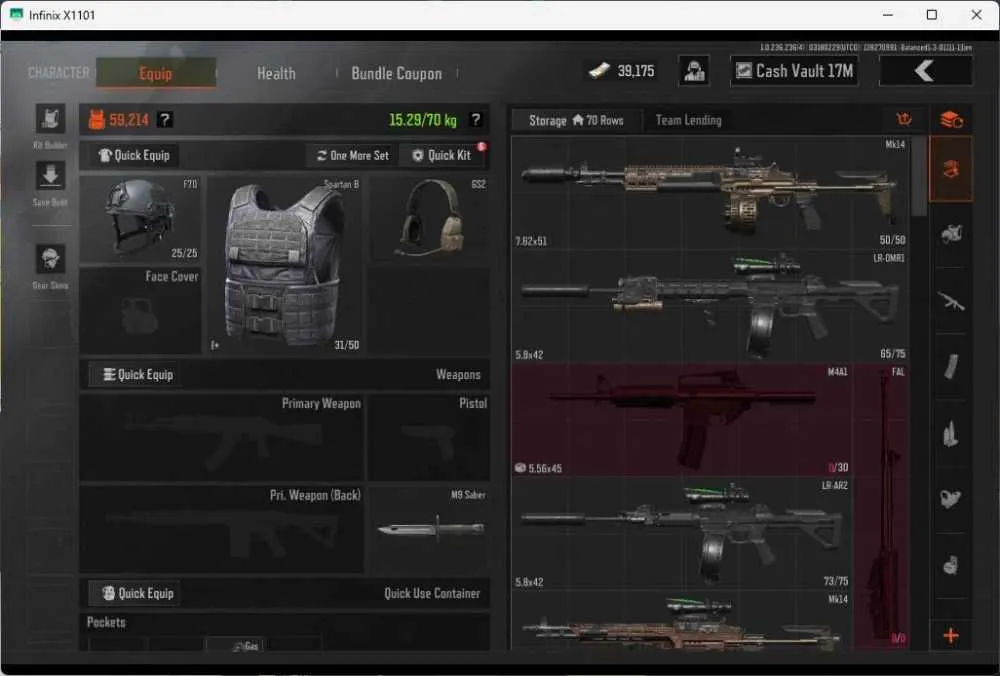Switch to the Team Lending tab
Screen dimensions: 1000x676
(x=689, y=120)
